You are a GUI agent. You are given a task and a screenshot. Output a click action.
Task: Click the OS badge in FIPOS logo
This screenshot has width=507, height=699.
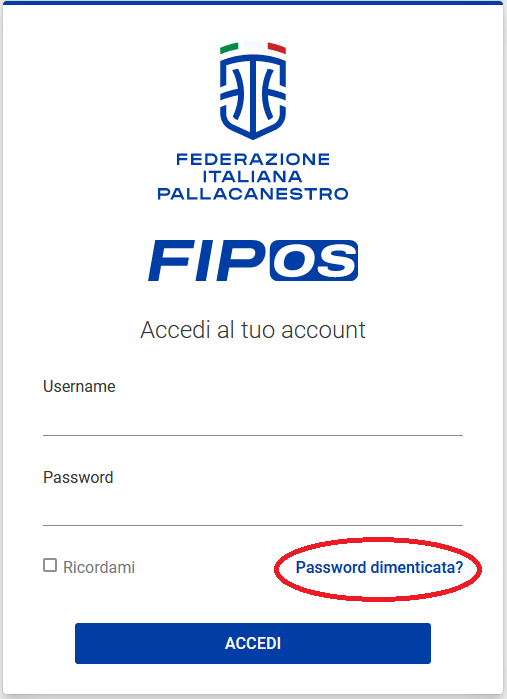tap(314, 260)
